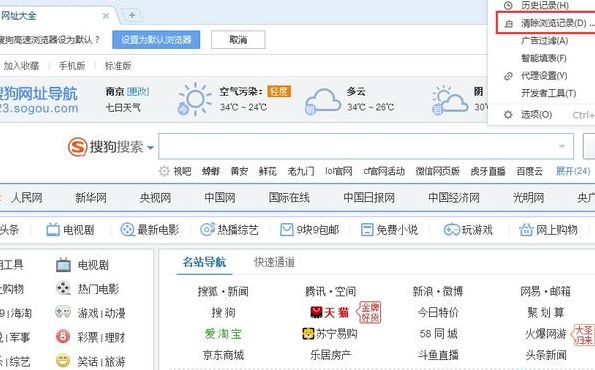Open 七日天气 forecast link
Screen dimensions: 595x370
pyautogui.click(x=123, y=107)
